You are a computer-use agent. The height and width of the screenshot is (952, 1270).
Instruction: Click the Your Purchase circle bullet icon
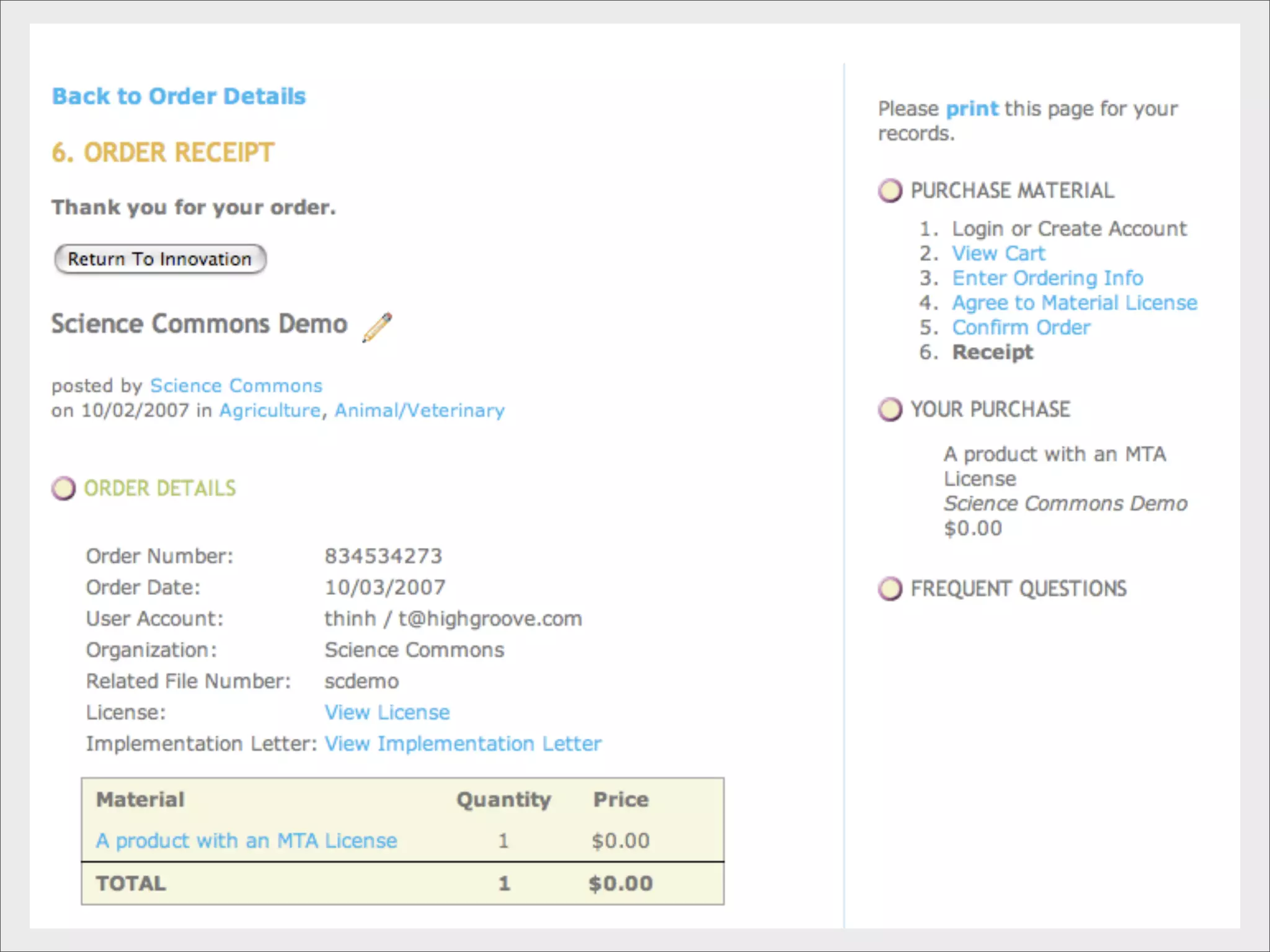890,409
